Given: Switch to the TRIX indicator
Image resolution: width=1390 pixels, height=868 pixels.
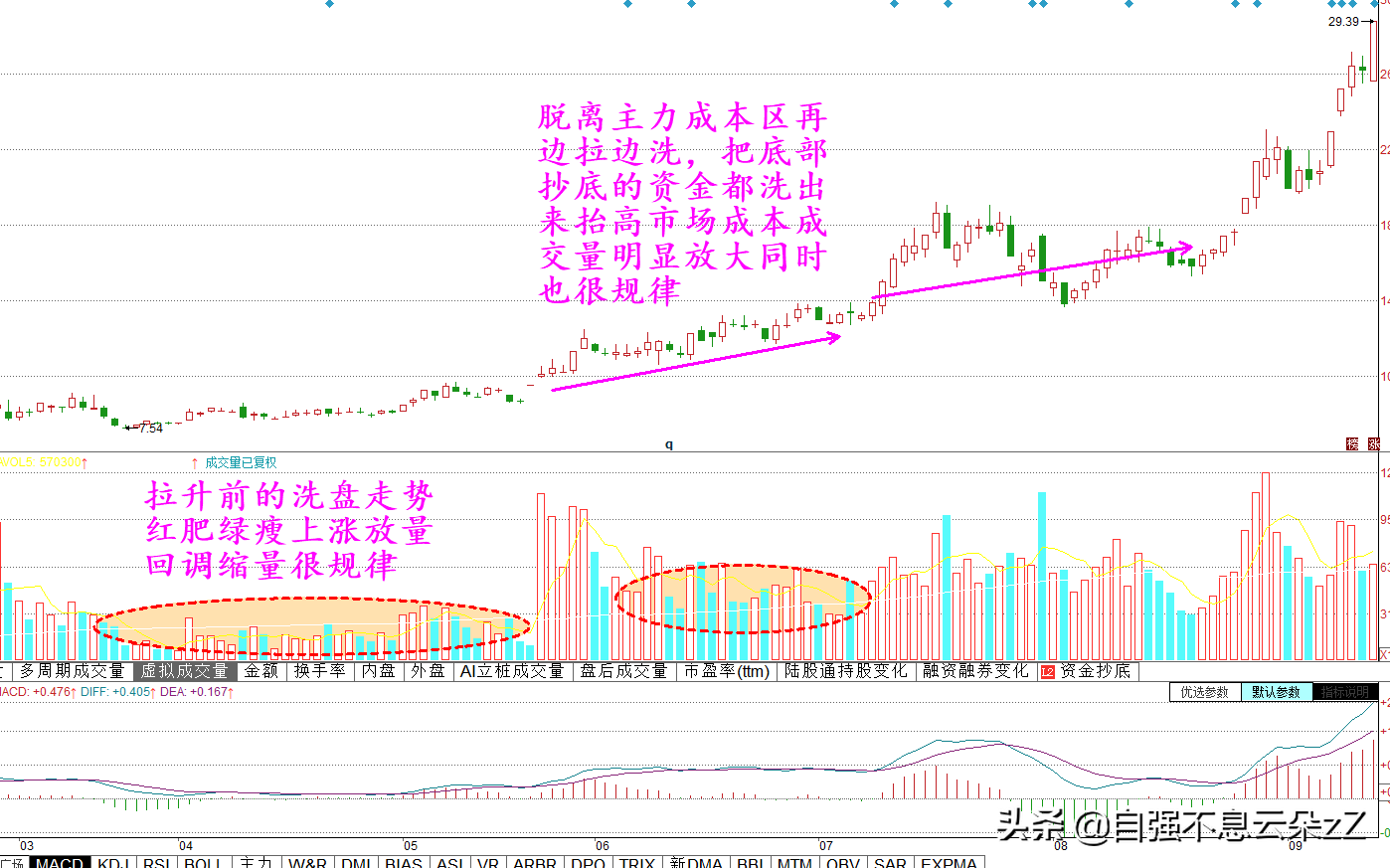Looking at the screenshot, I should tap(637, 862).
